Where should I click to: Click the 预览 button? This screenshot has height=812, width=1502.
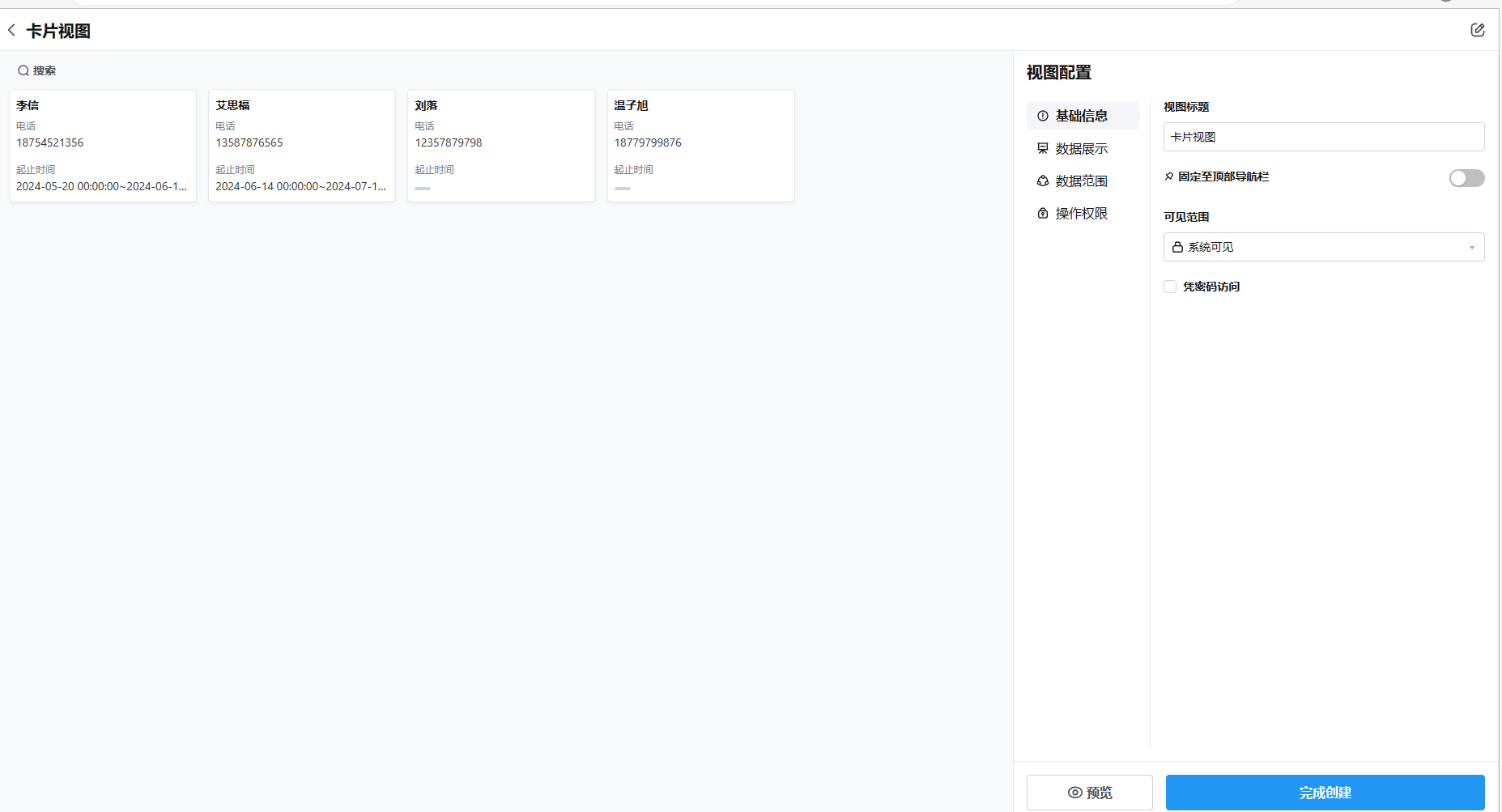click(x=1089, y=793)
